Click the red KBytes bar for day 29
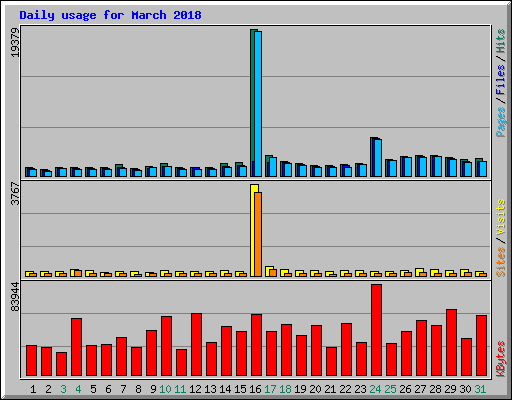Screen dimensions: 512x400 tap(451, 342)
